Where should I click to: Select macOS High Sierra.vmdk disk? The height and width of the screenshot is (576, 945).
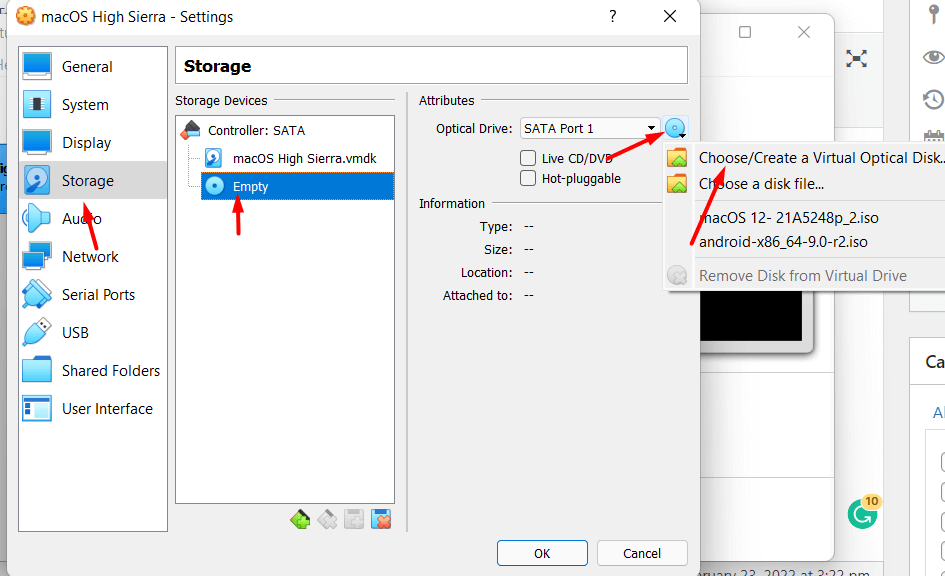click(304, 158)
